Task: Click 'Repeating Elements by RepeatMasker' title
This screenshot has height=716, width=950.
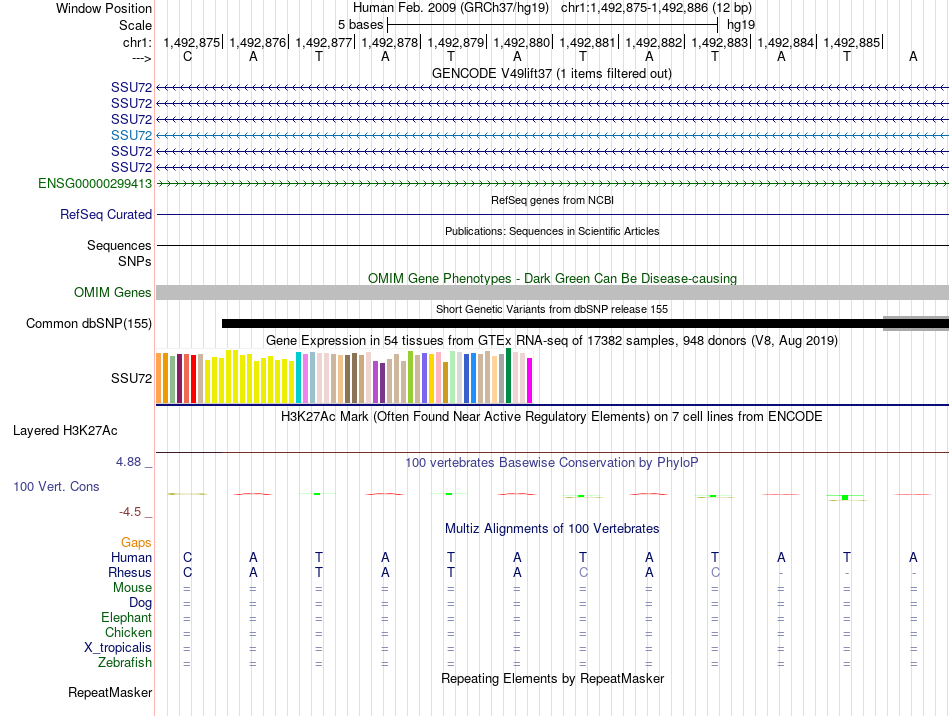Action: tap(552, 678)
